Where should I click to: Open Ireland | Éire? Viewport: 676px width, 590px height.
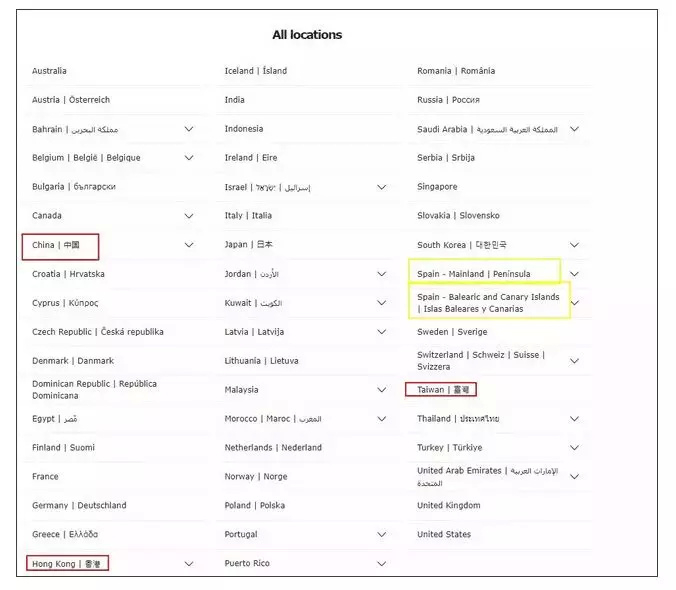point(251,158)
